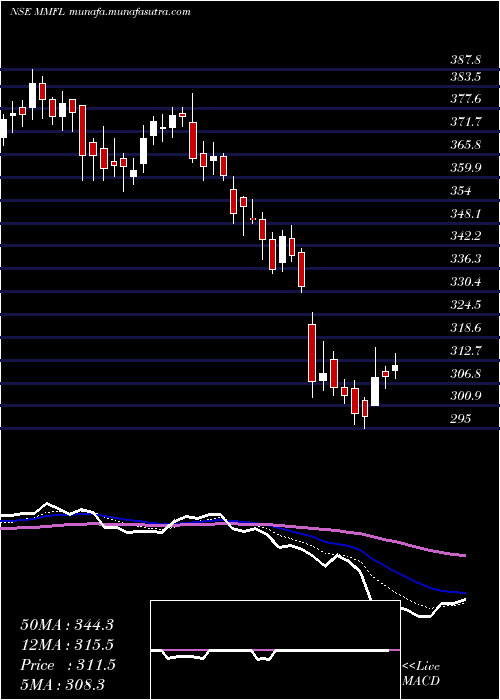
Task: Click the 330.4 price level label
Action: pos(464,282)
